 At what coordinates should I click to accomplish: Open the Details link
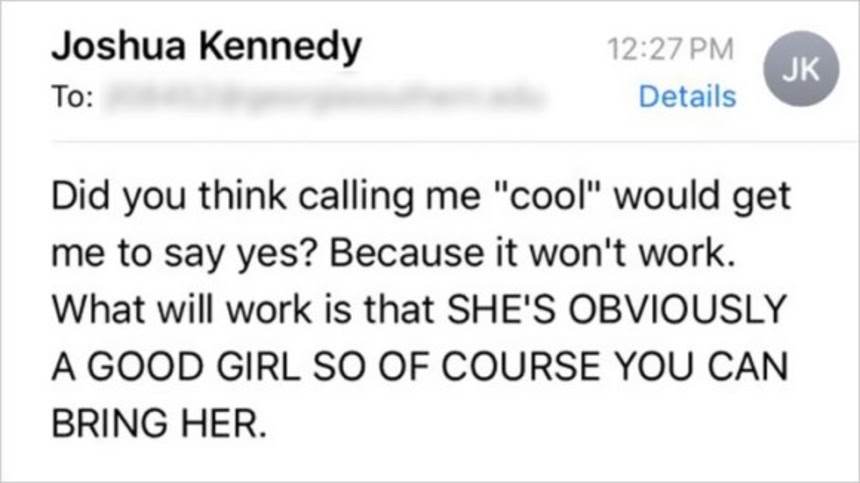pyautogui.click(x=686, y=97)
